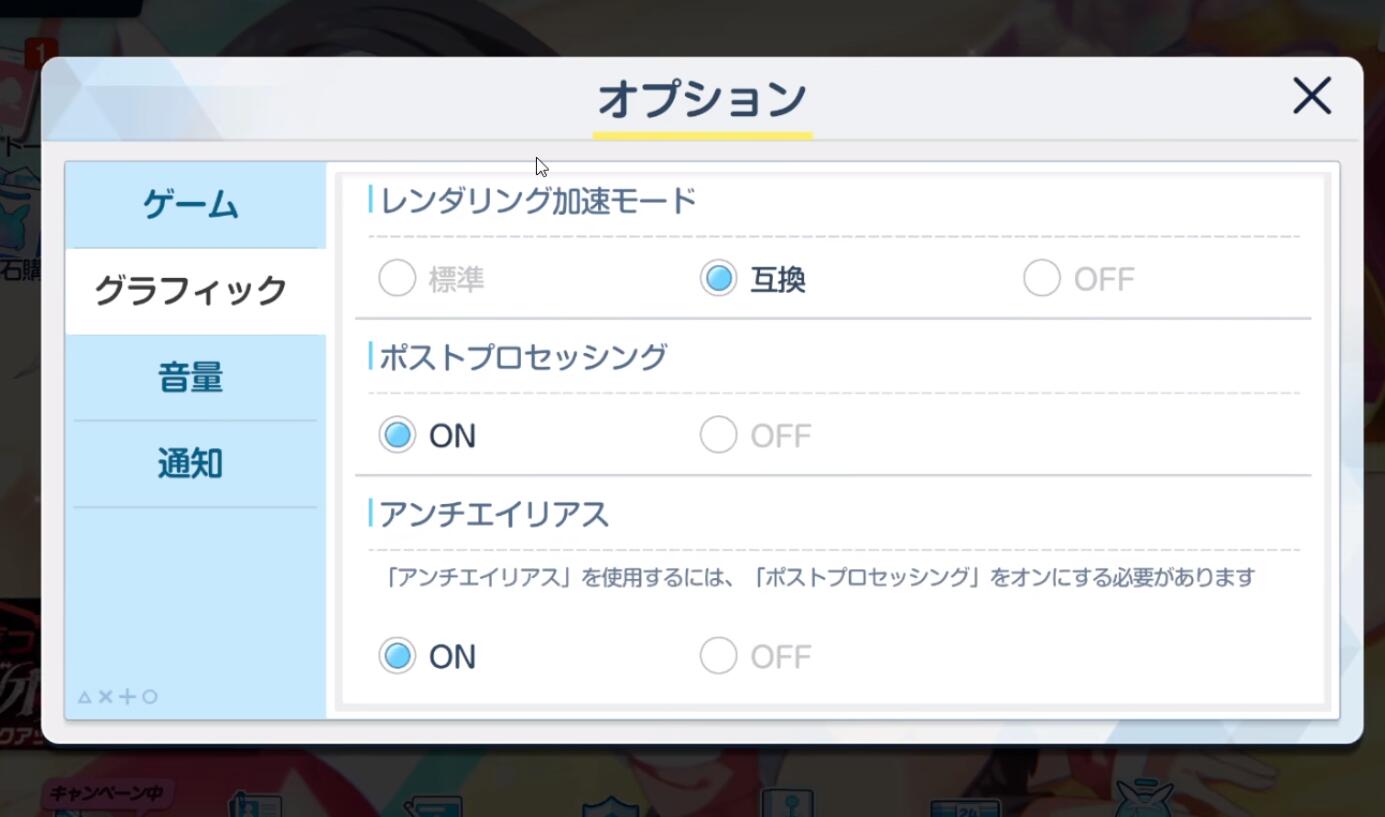Image resolution: width=1385 pixels, height=817 pixels.
Task: Close the オプション dialog with X
Action: coord(1311,97)
